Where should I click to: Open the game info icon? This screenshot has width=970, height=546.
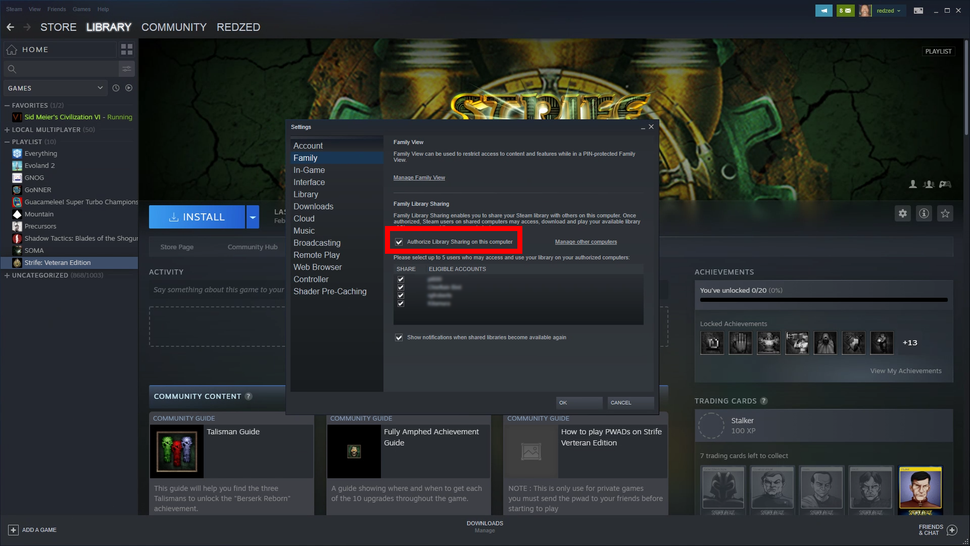pyautogui.click(x=924, y=213)
